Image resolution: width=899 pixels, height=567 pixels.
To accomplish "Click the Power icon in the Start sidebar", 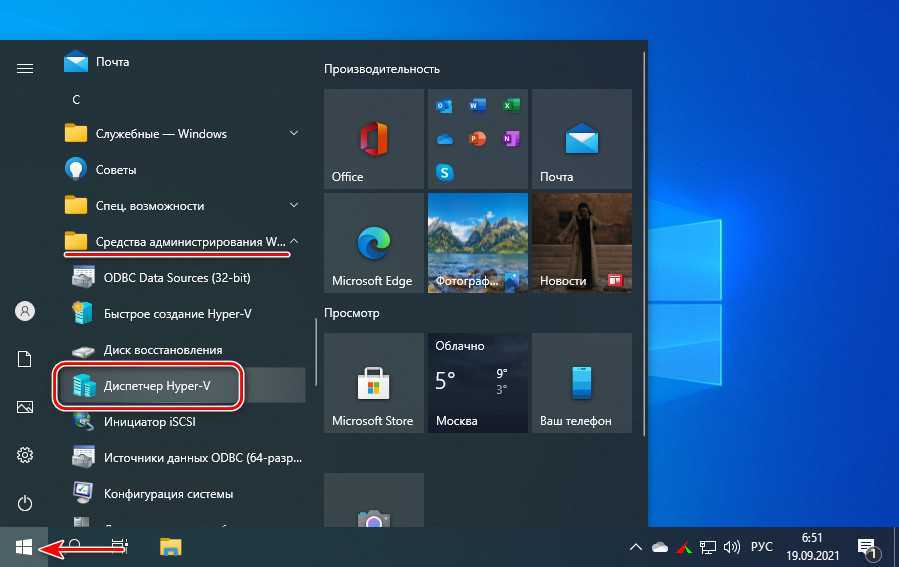I will 25,503.
